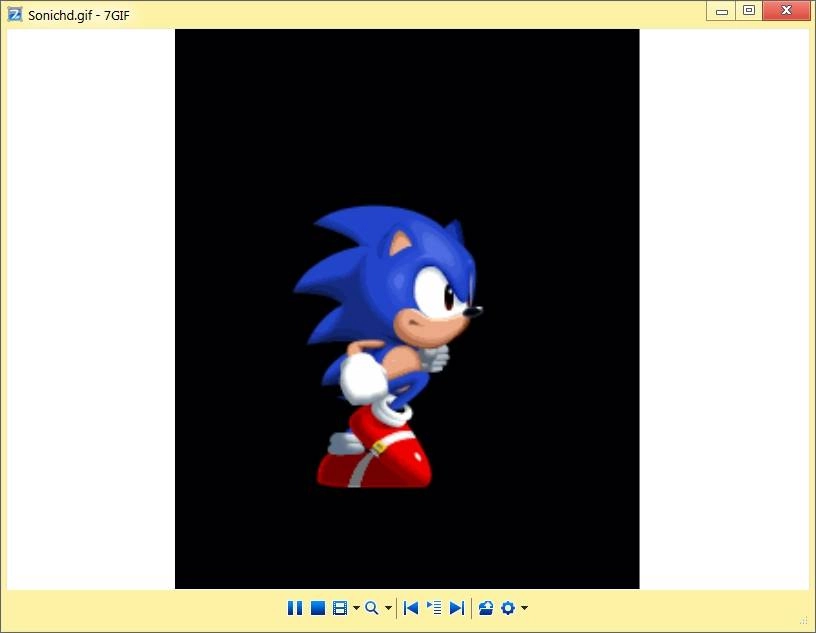Image resolution: width=816 pixels, height=633 pixels.
Task: Click the Sonic animation image
Action: coord(407,309)
